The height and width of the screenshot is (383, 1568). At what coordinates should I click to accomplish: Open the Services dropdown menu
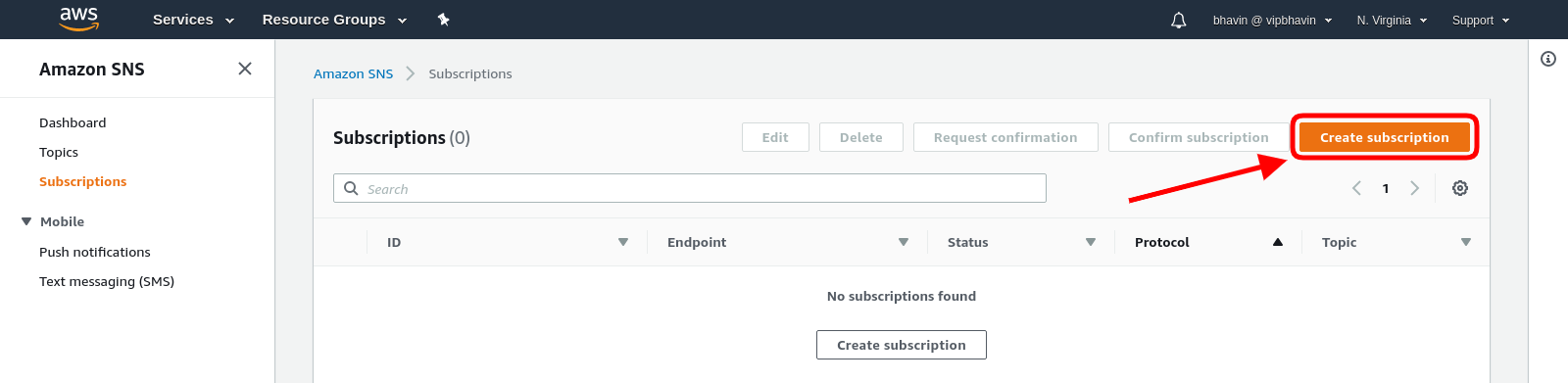(x=193, y=20)
